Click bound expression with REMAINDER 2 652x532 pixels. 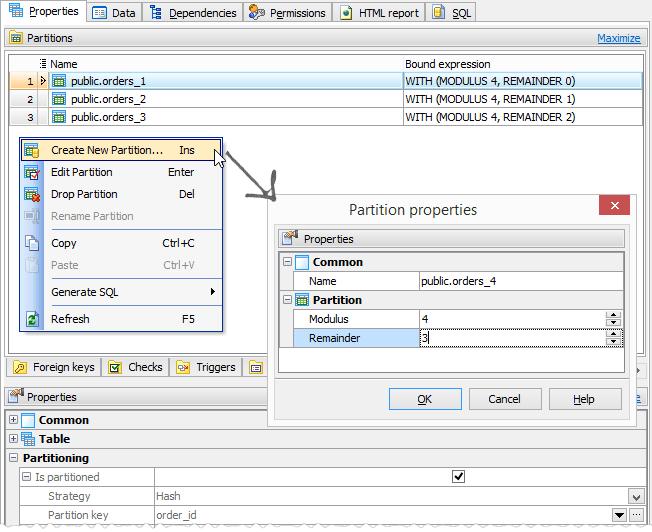(x=490, y=117)
